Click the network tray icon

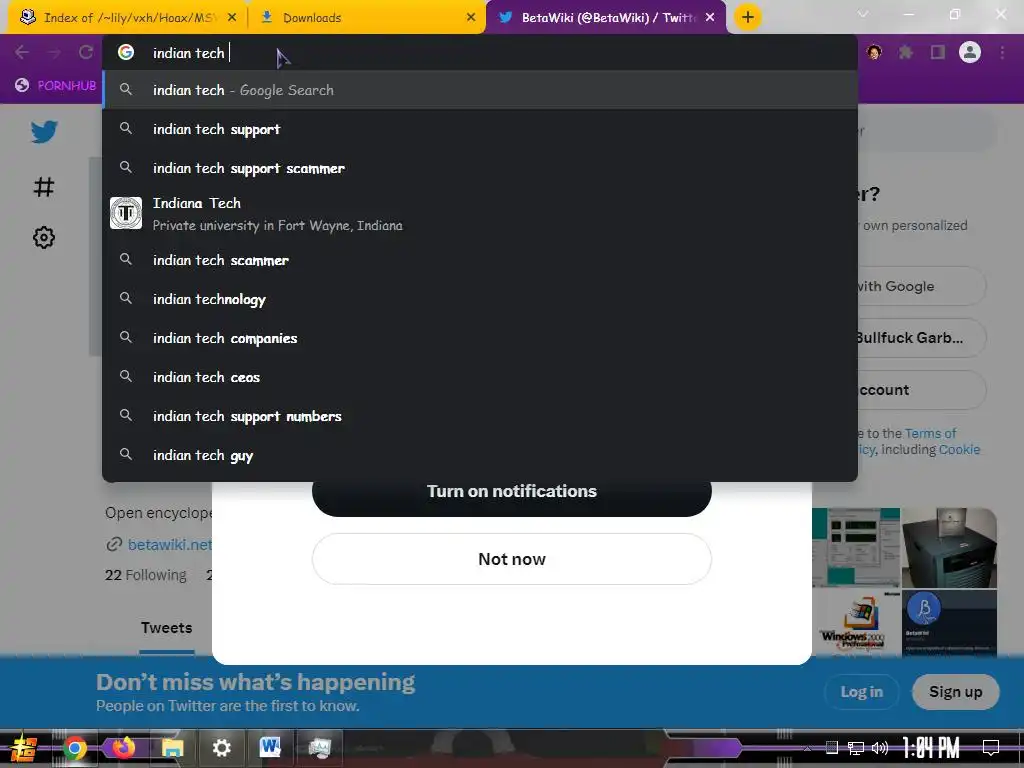coord(856,748)
